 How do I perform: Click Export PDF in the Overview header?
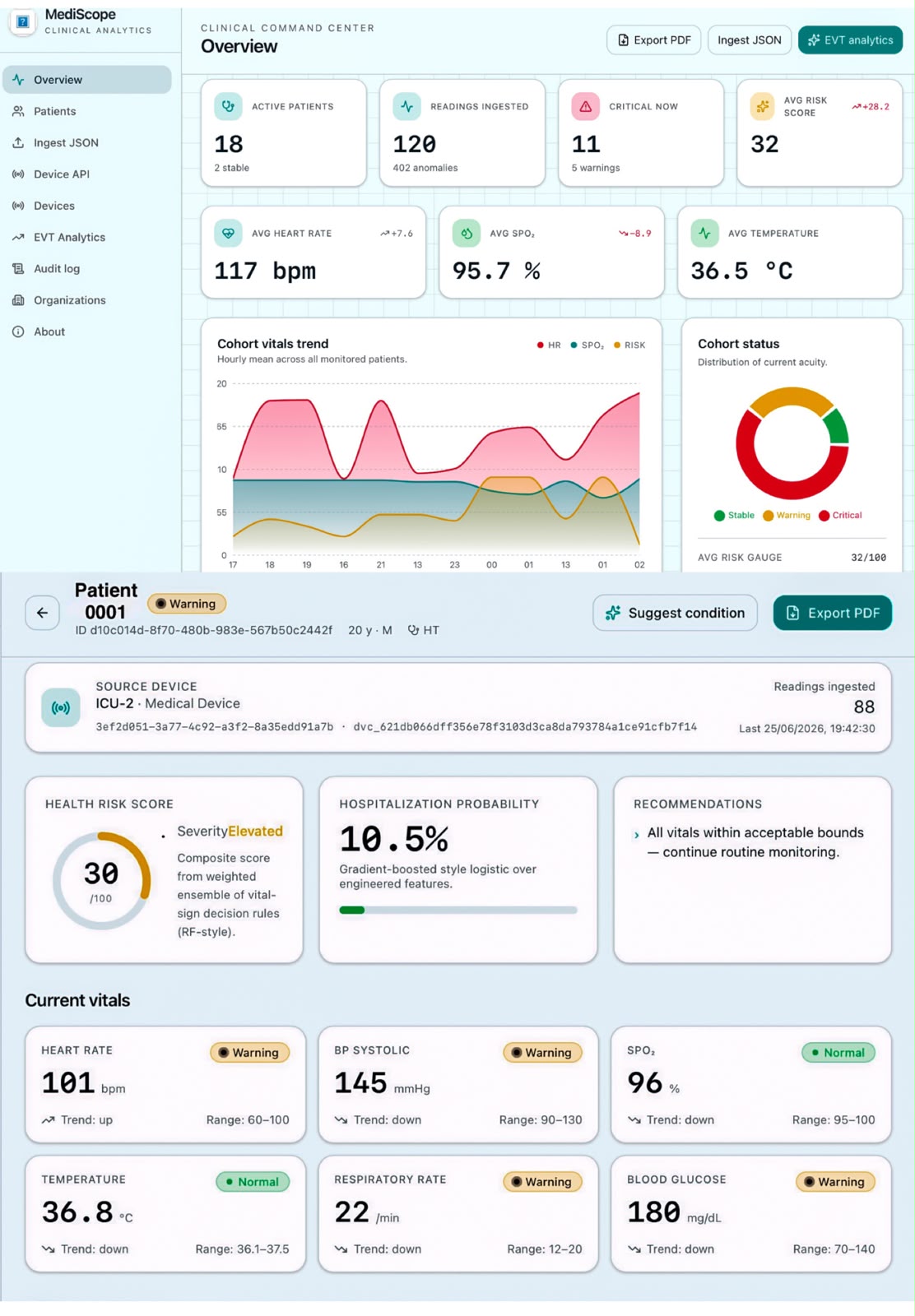click(x=654, y=40)
